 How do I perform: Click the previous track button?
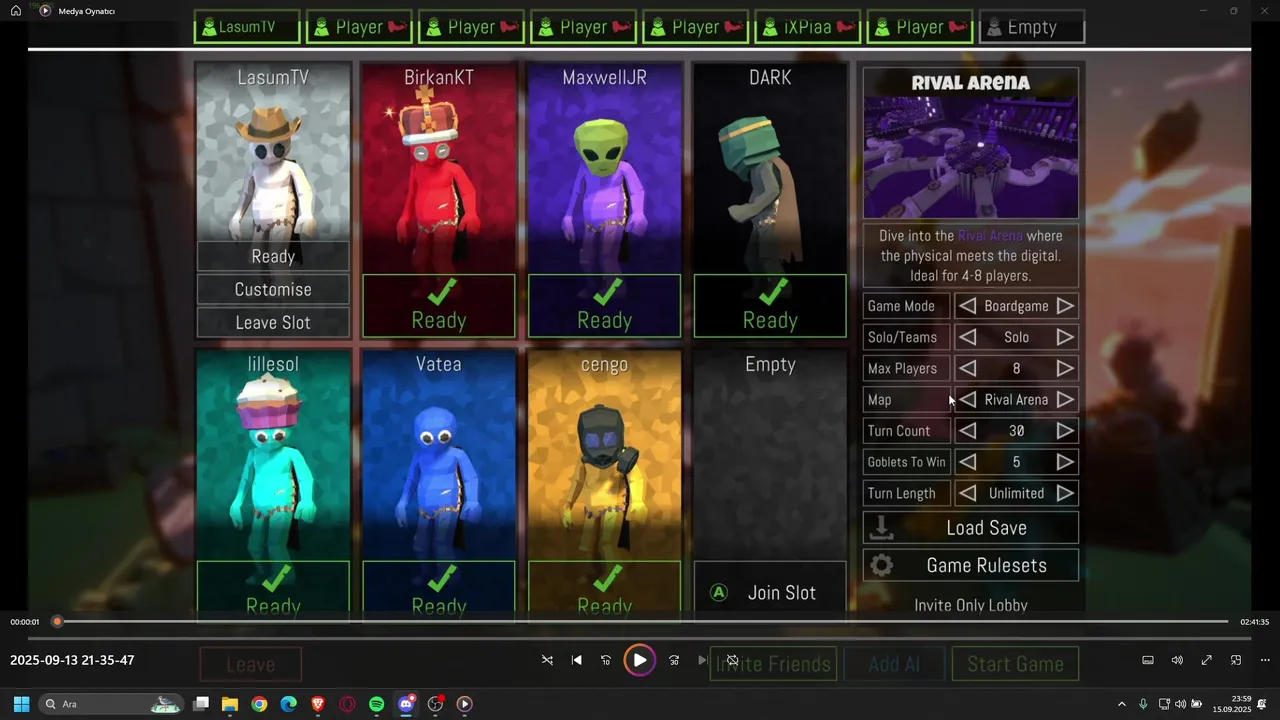pos(577,660)
